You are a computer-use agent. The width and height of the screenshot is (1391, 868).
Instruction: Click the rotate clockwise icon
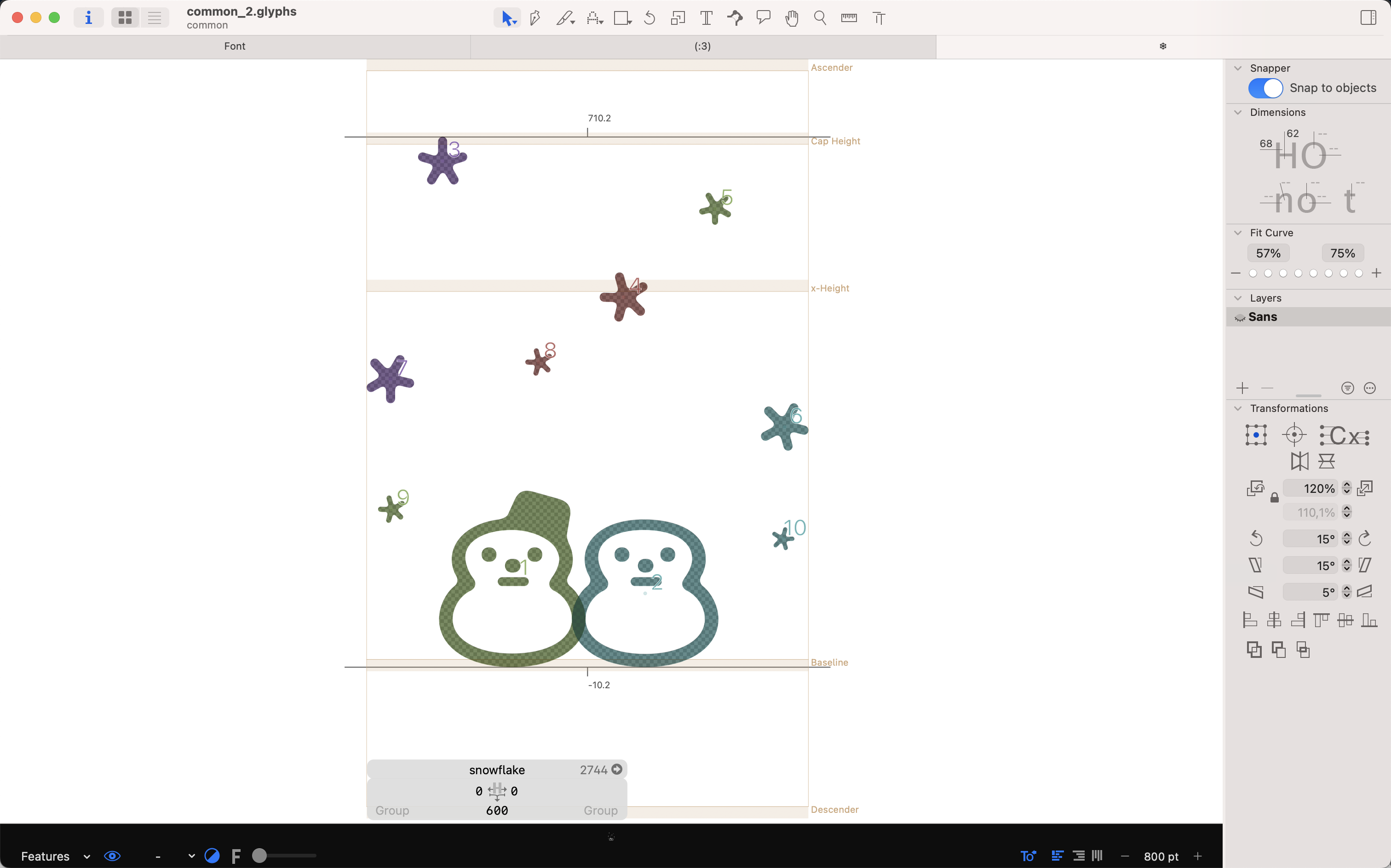[x=1365, y=538]
